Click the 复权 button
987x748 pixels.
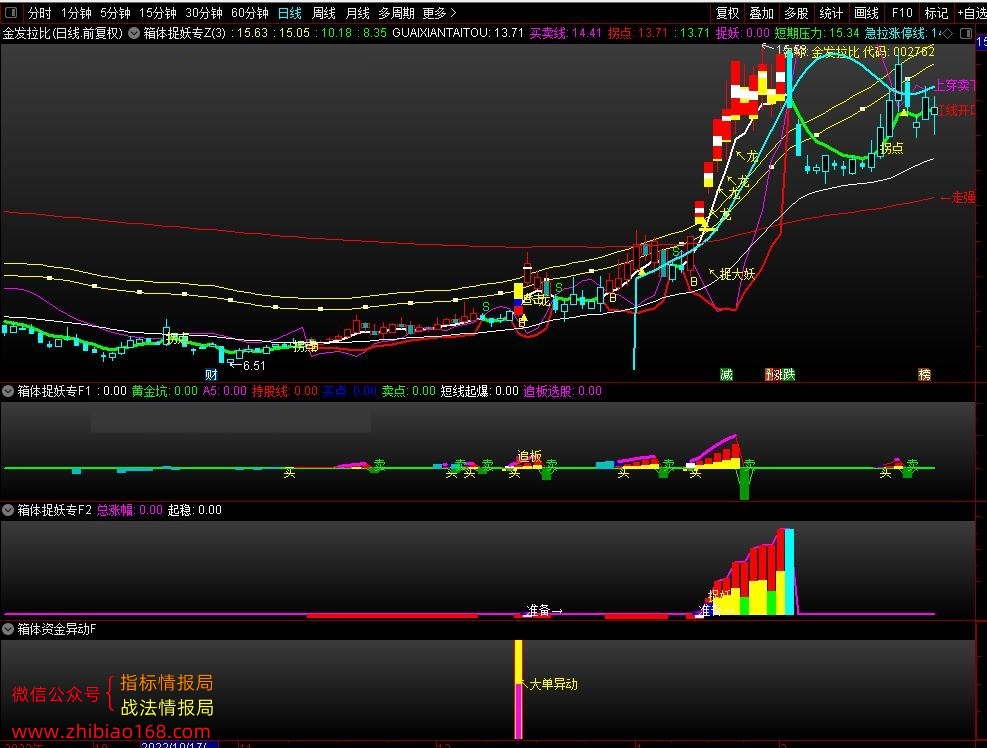727,13
